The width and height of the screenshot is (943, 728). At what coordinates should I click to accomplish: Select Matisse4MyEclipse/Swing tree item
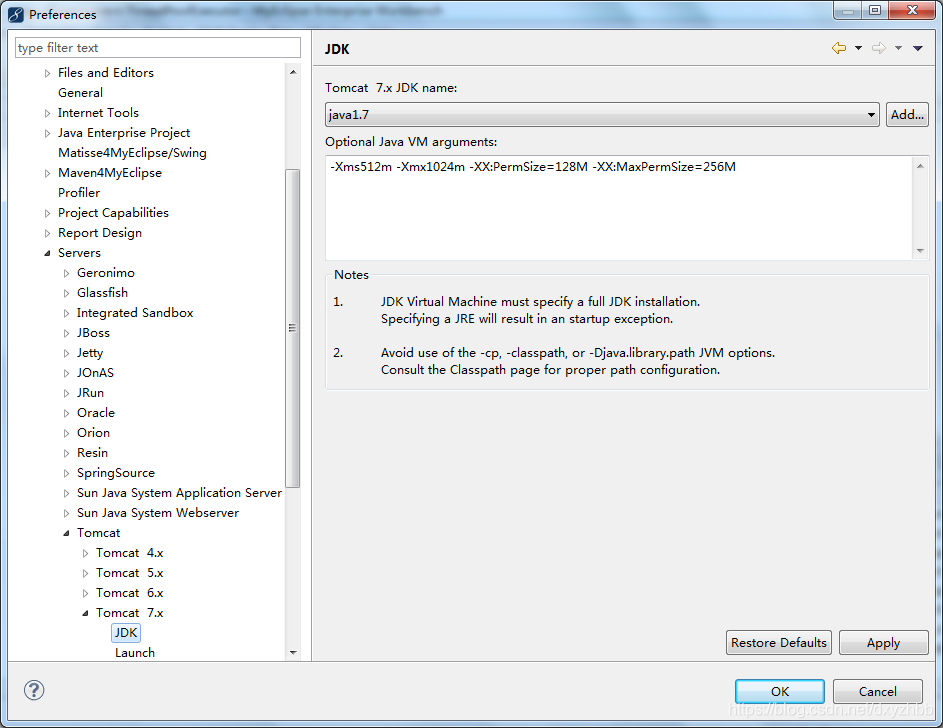pyautogui.click(x=132, y=153)
